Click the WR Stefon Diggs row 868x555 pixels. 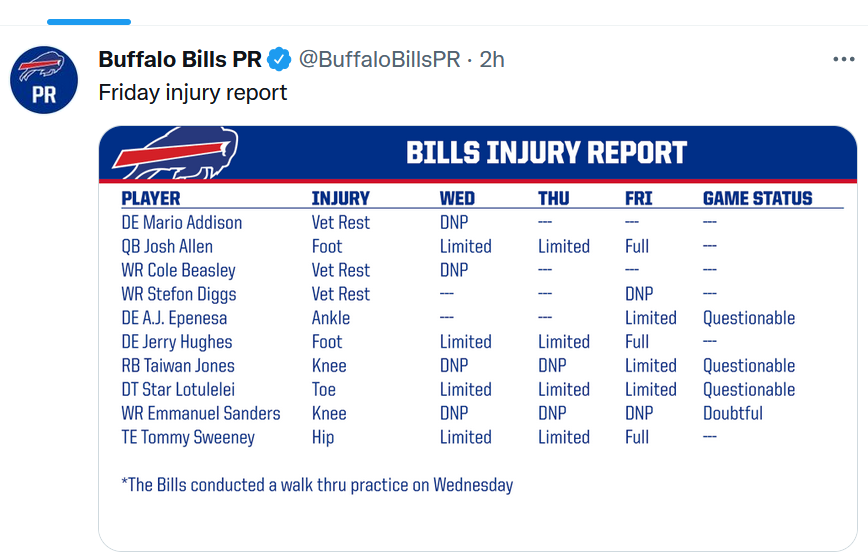[x=482, y=294]
